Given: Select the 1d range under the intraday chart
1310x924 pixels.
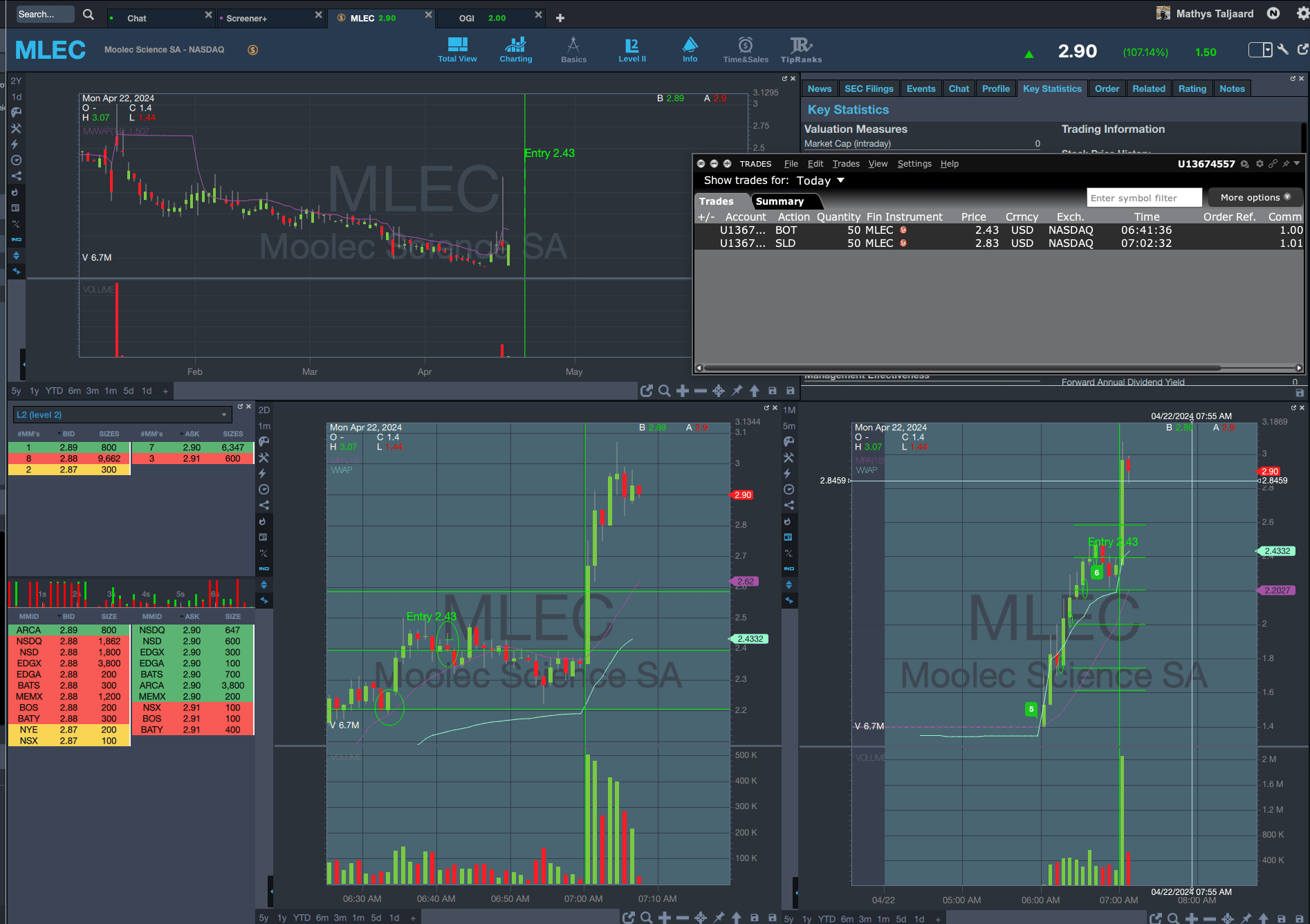Looking at the screenshot, I should 394,918.
